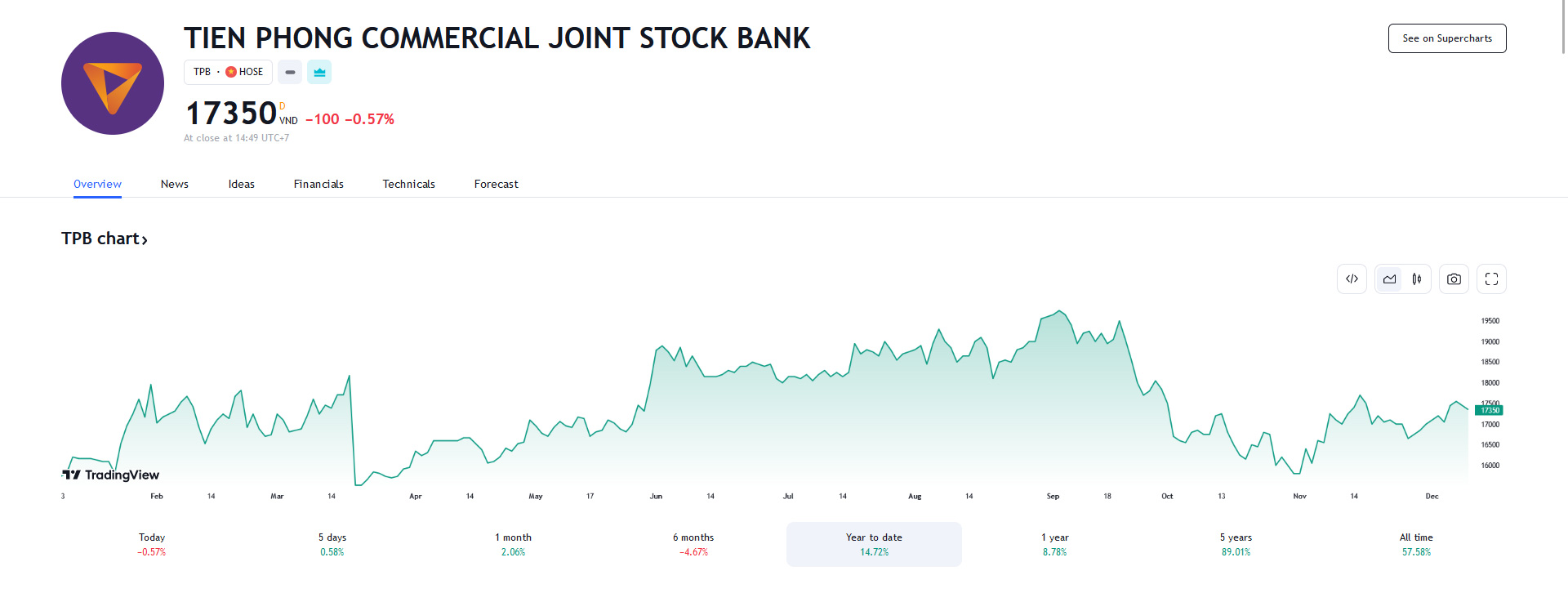Open the embed widget code icon
The width and height of the screenshot is (1568, 602).
1352,279
